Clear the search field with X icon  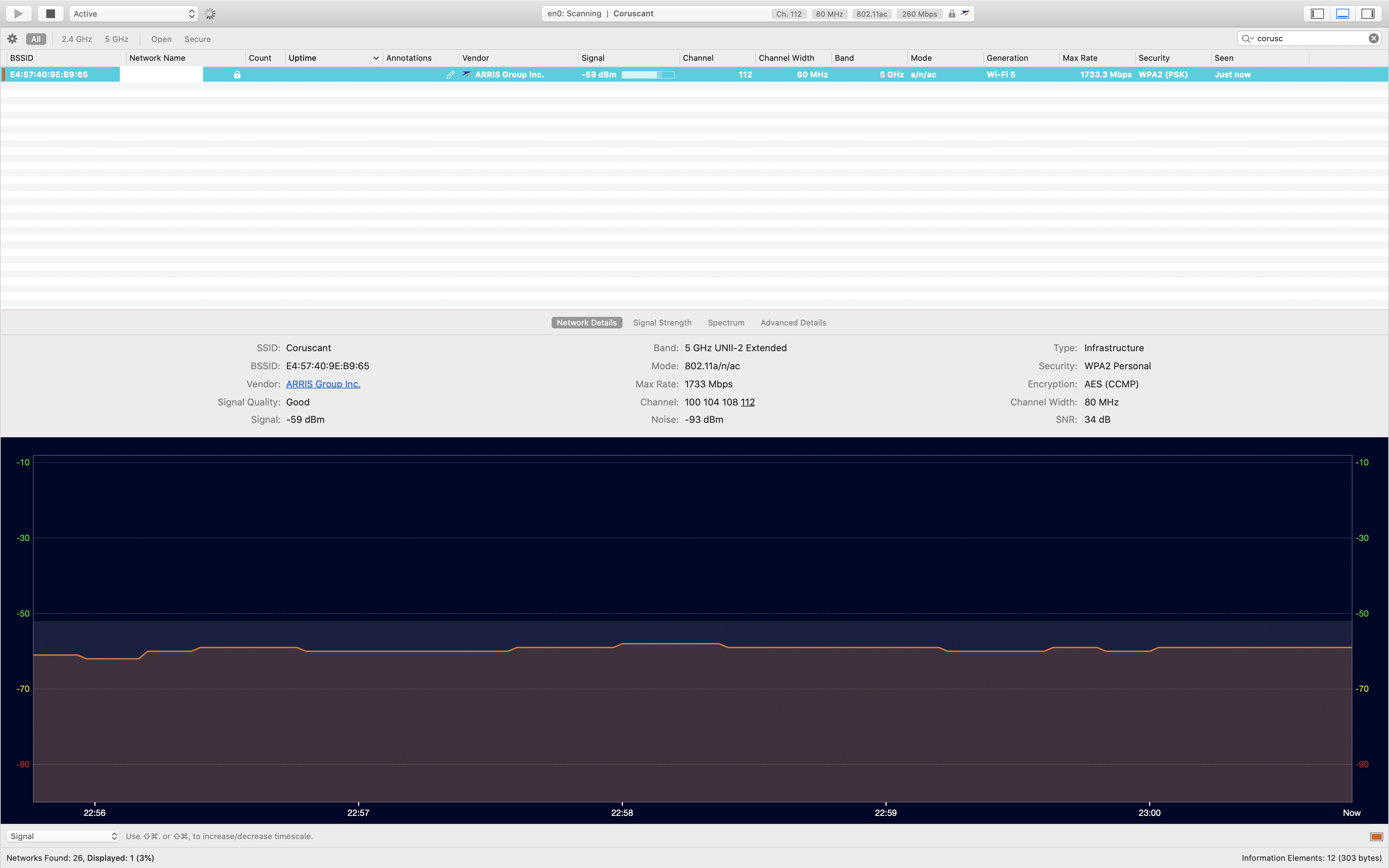tap(1373, 38)
